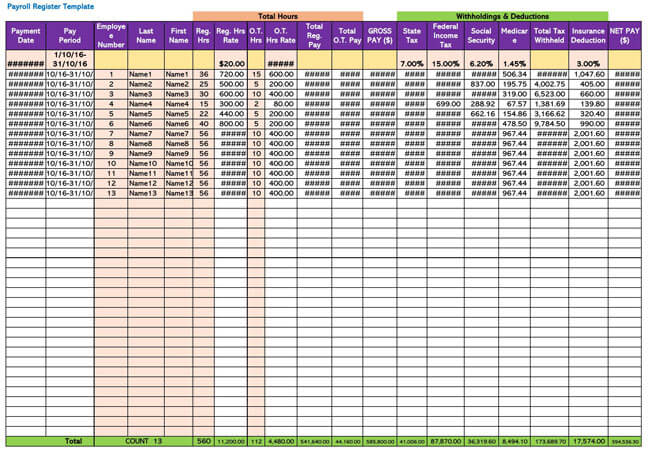650x458 pixels.
Task: Click the Federal Income Tax column header
Action: [445, 35]
